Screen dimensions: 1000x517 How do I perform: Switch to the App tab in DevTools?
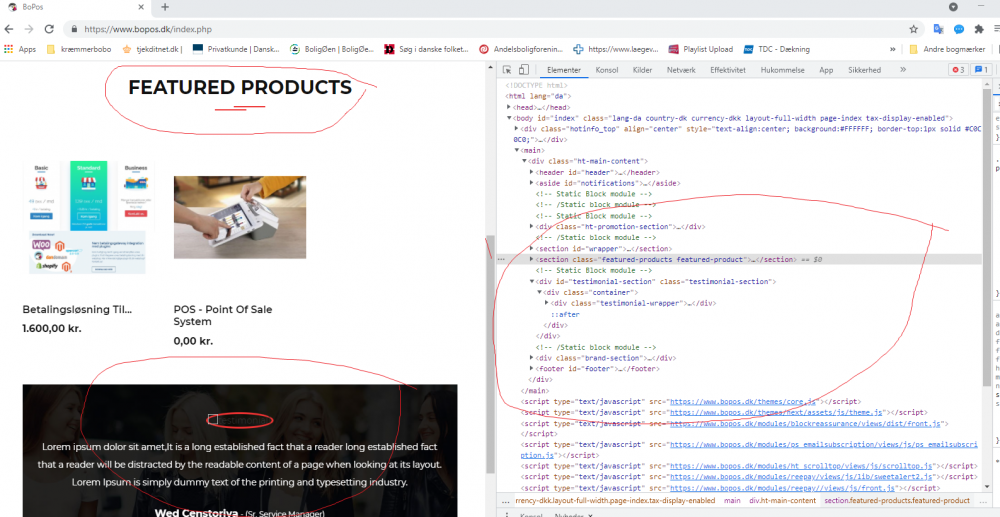pyautogui.click(x=826, y=70)
